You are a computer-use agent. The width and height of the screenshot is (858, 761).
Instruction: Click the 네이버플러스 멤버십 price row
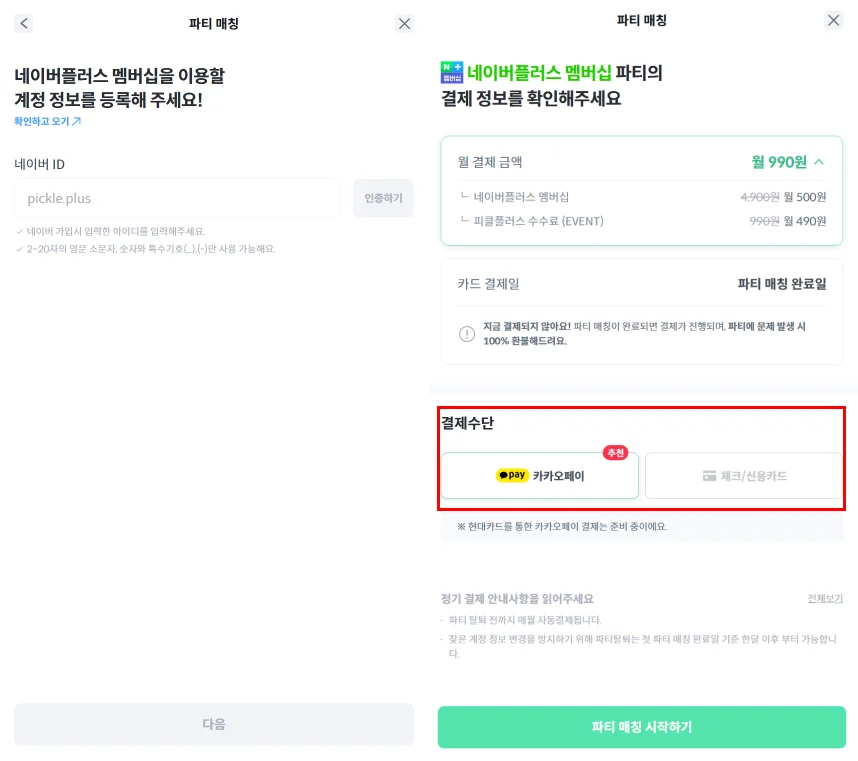(641, 197)
